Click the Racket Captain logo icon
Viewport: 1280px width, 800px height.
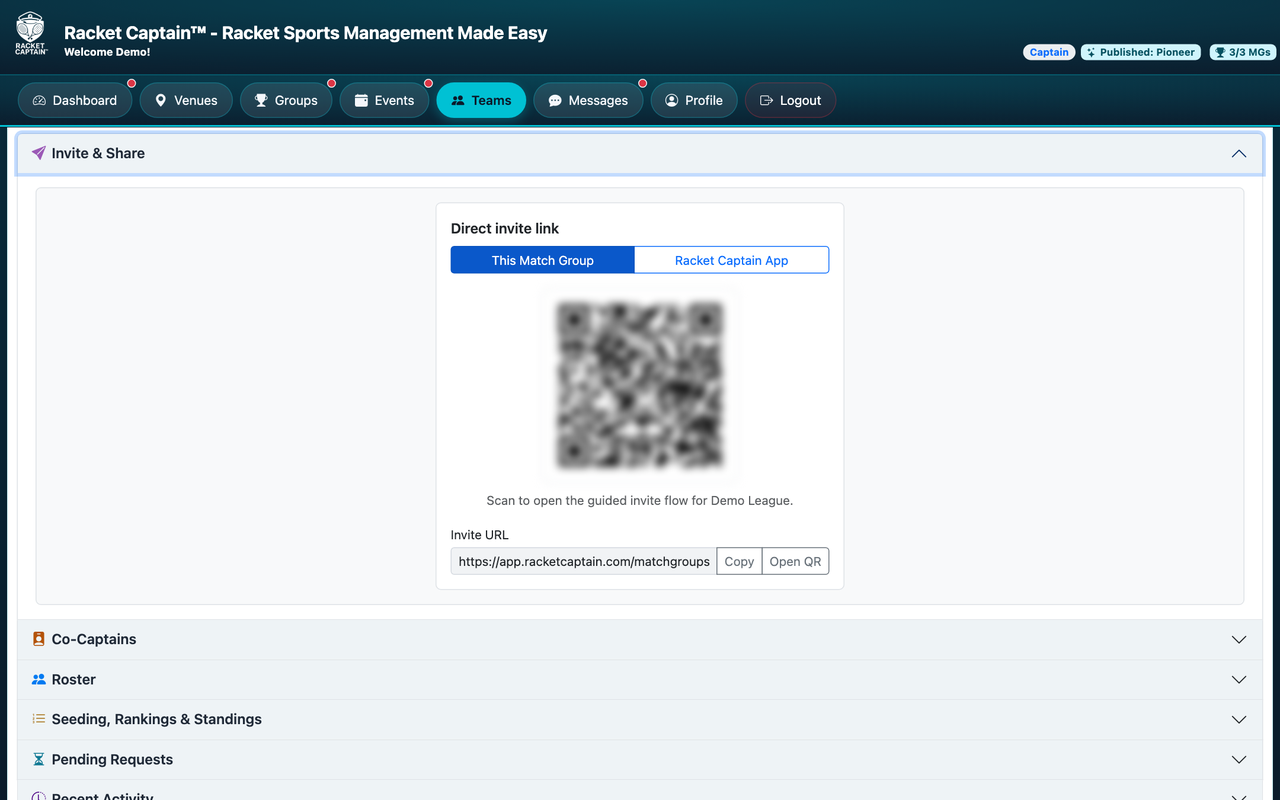[31, 33]
